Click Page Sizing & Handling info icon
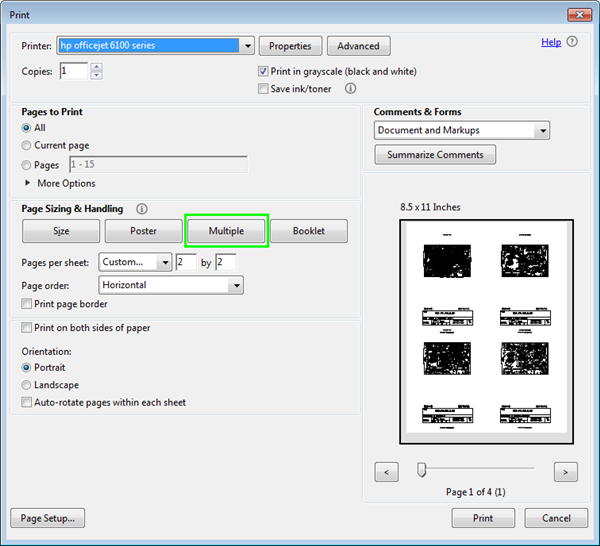This screenshot has width=600, height=546. (x=141, y=209)
